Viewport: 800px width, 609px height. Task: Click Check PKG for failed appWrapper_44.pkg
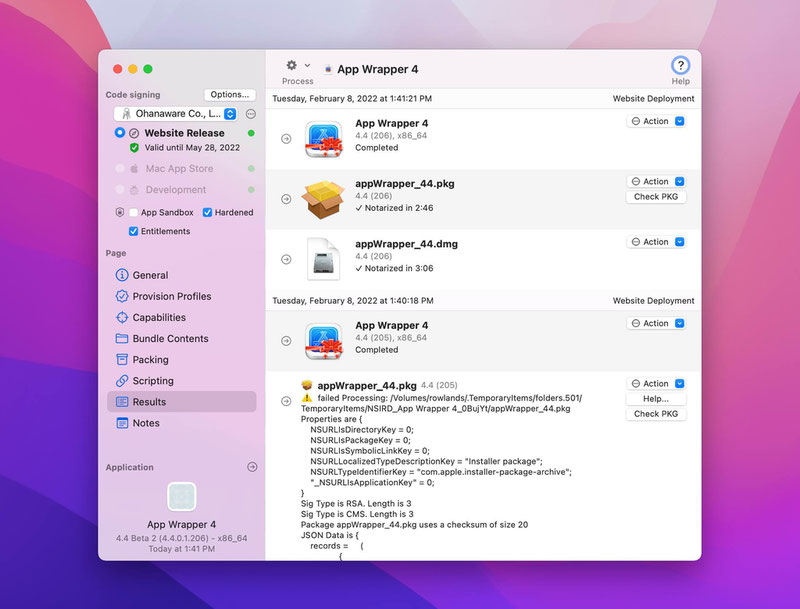point(656,414)
